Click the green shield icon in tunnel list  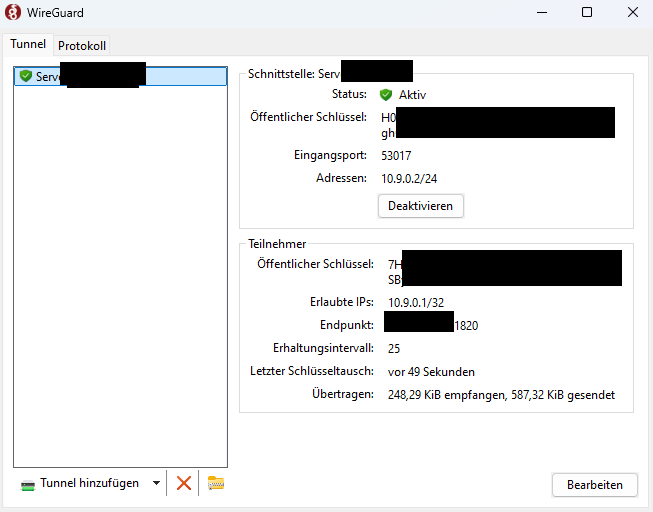pyautogui.click(x=26, y=77)
